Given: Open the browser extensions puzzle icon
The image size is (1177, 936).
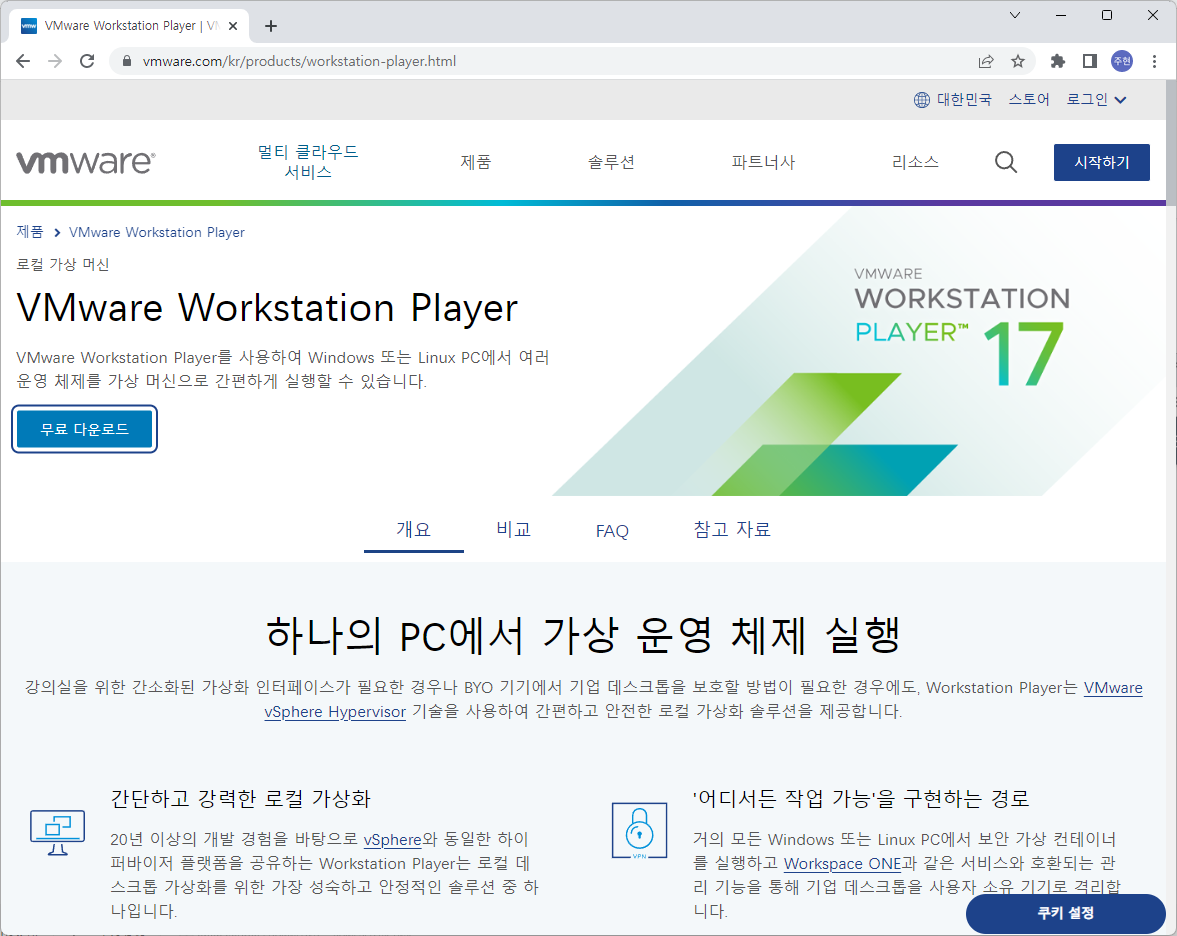Looking at the screenshot, I should [1058, 62].
